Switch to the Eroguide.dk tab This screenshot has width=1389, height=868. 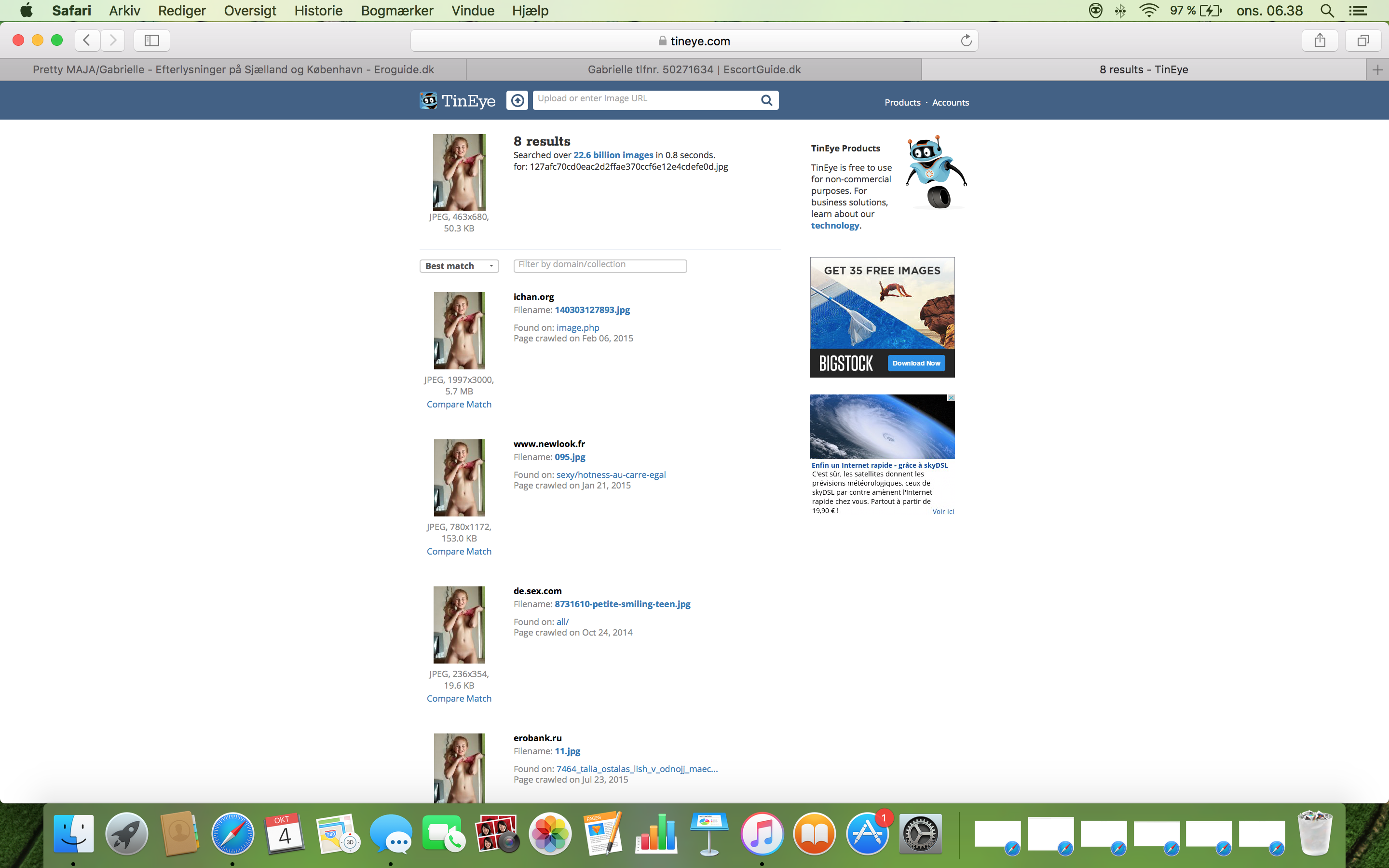coord(233,69)
